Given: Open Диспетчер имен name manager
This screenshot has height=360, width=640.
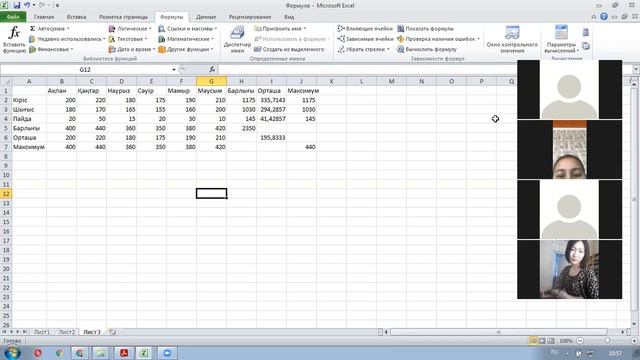Looking at the screenshot, I should [237, 39].
